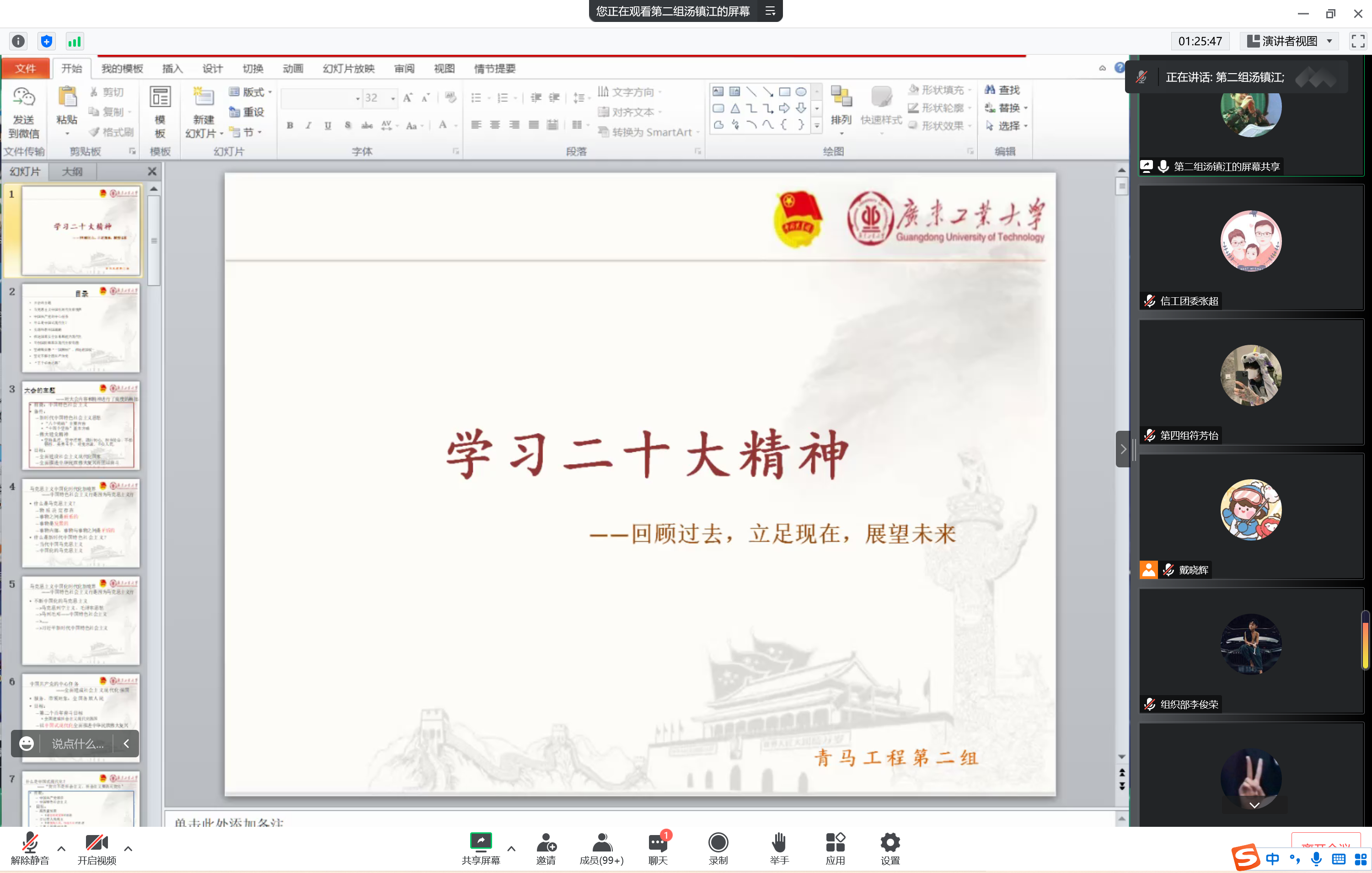Click the blue security shield icon
The width and height of the screenshot is (1372, 873).
pyautogui.click(x=47, y=41)
